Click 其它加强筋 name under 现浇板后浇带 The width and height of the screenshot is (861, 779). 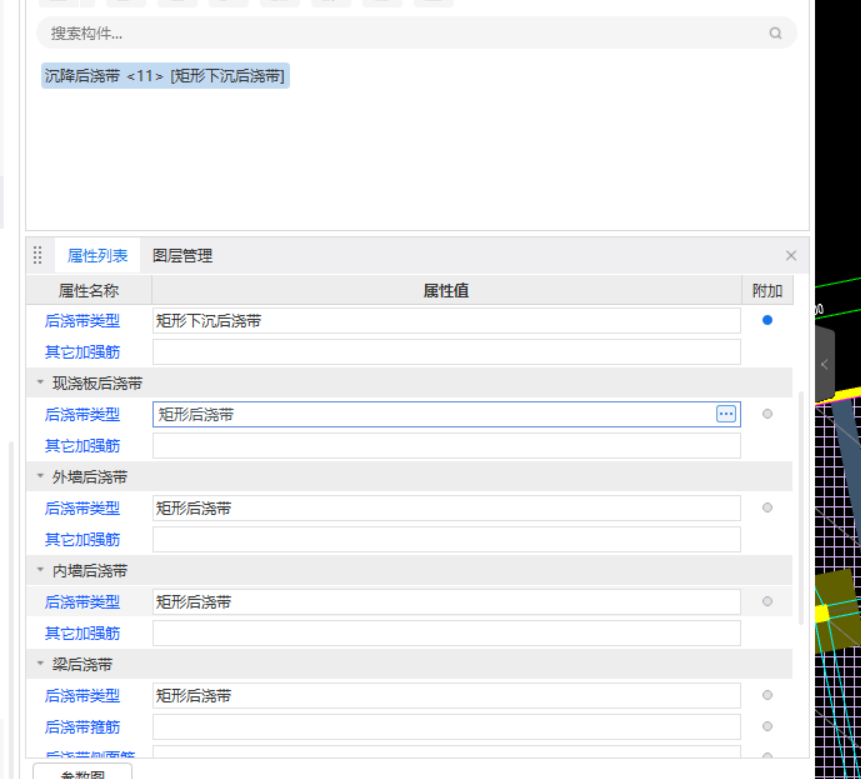(x=82, y=446)
